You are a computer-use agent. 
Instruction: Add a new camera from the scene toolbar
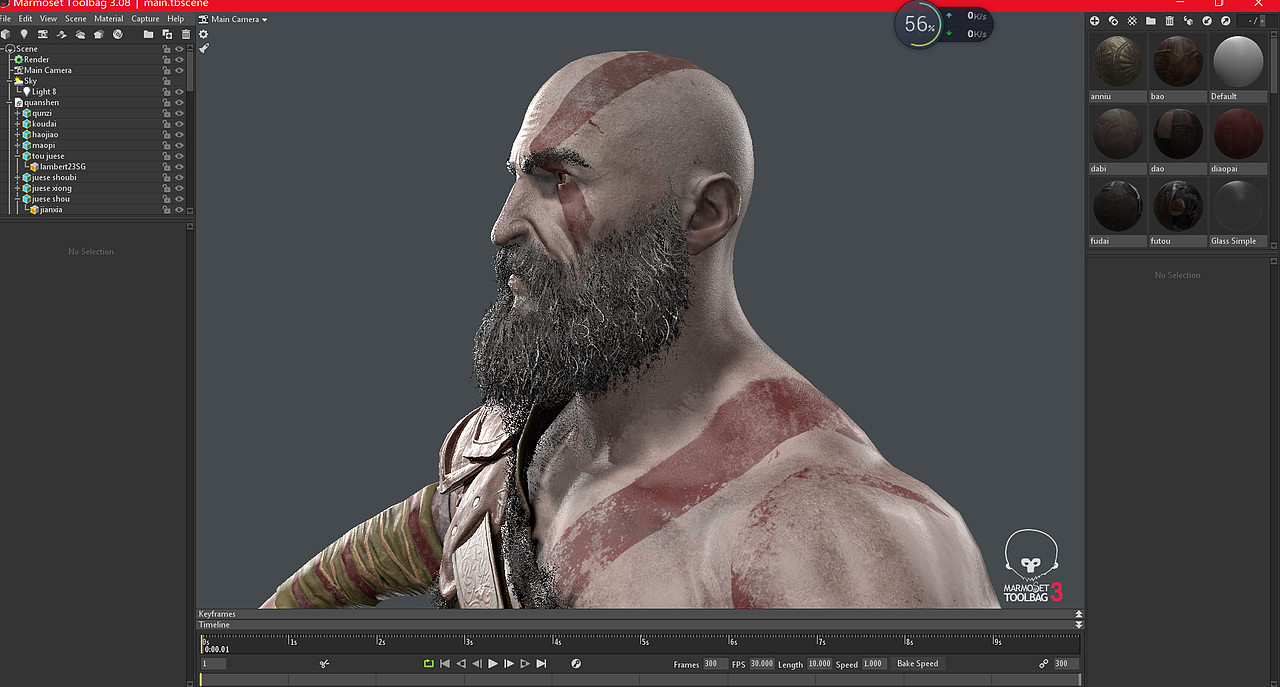pyautogui.click(x=43, y=34)
